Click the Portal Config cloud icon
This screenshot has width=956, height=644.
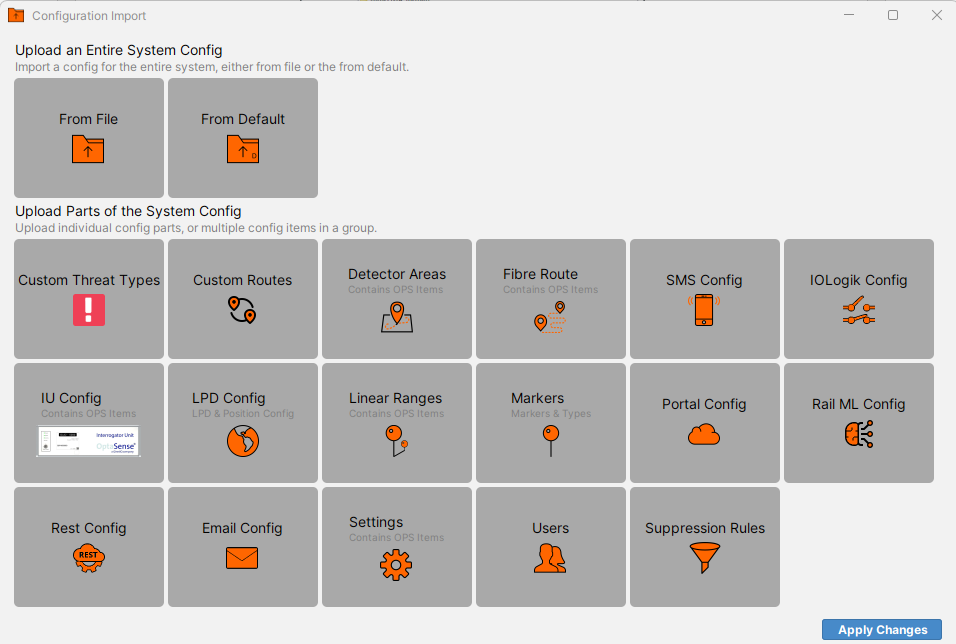pyautogui.click(x=704, y=434)
